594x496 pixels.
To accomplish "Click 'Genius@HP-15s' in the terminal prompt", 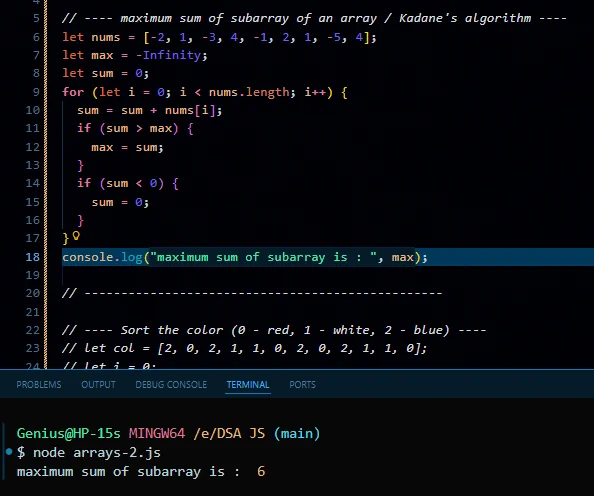I will 69,433.
